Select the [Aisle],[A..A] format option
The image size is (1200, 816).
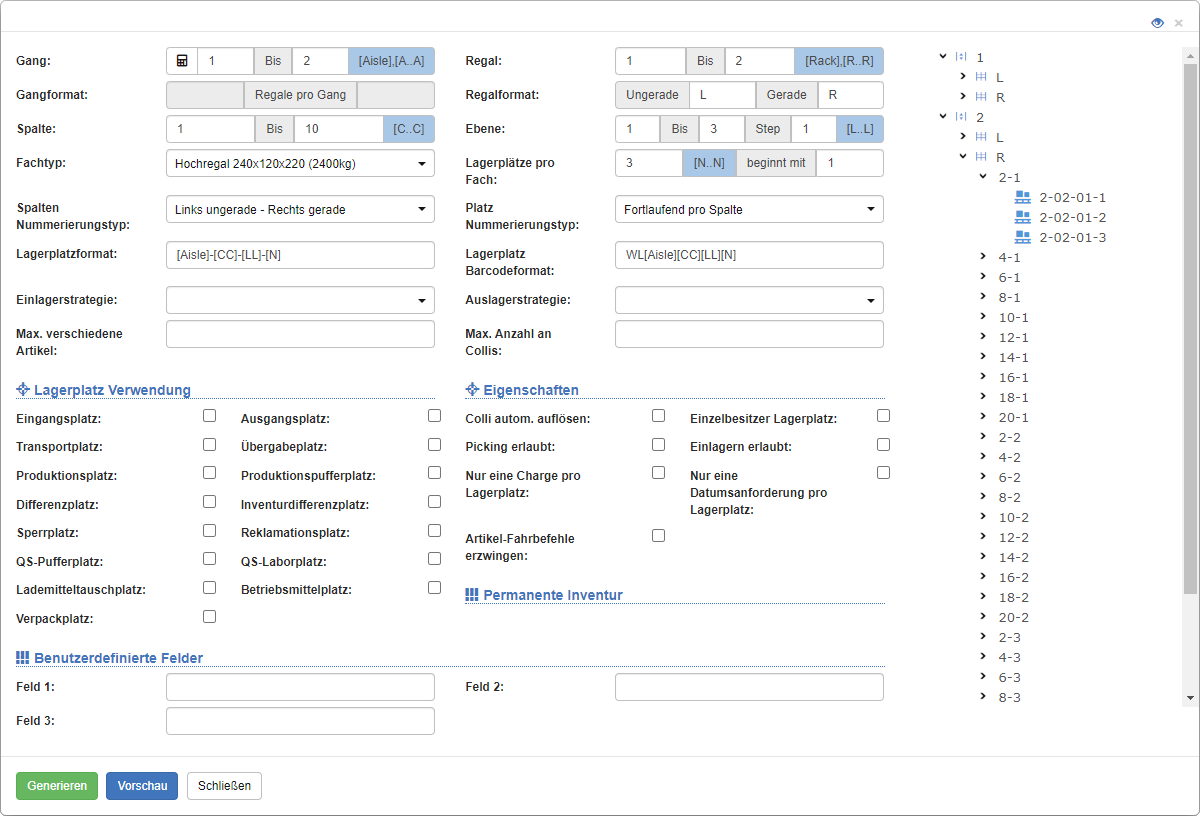pos(394,60)
